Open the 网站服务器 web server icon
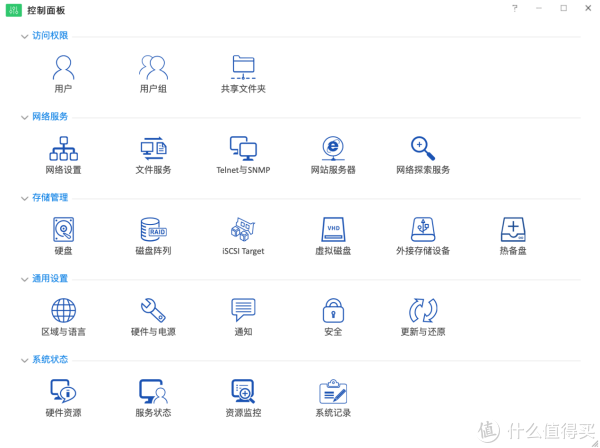Screen dimensions: 600x448 333,149
